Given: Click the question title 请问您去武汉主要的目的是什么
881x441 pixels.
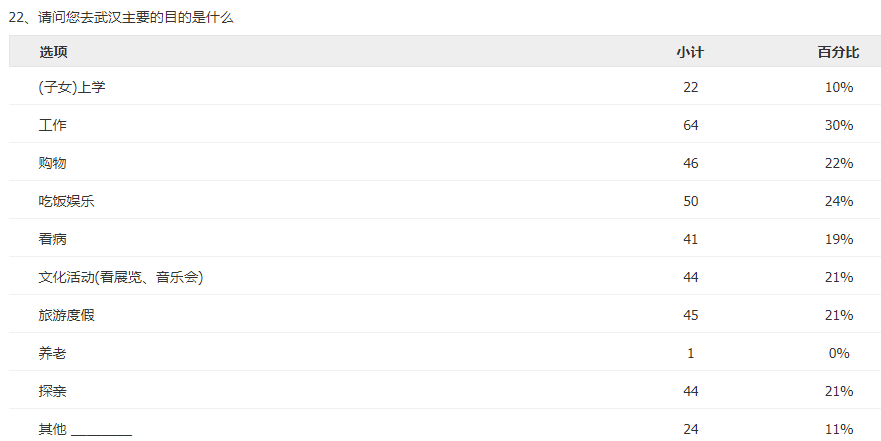Looking at the screenshot, I should (135, 17).
